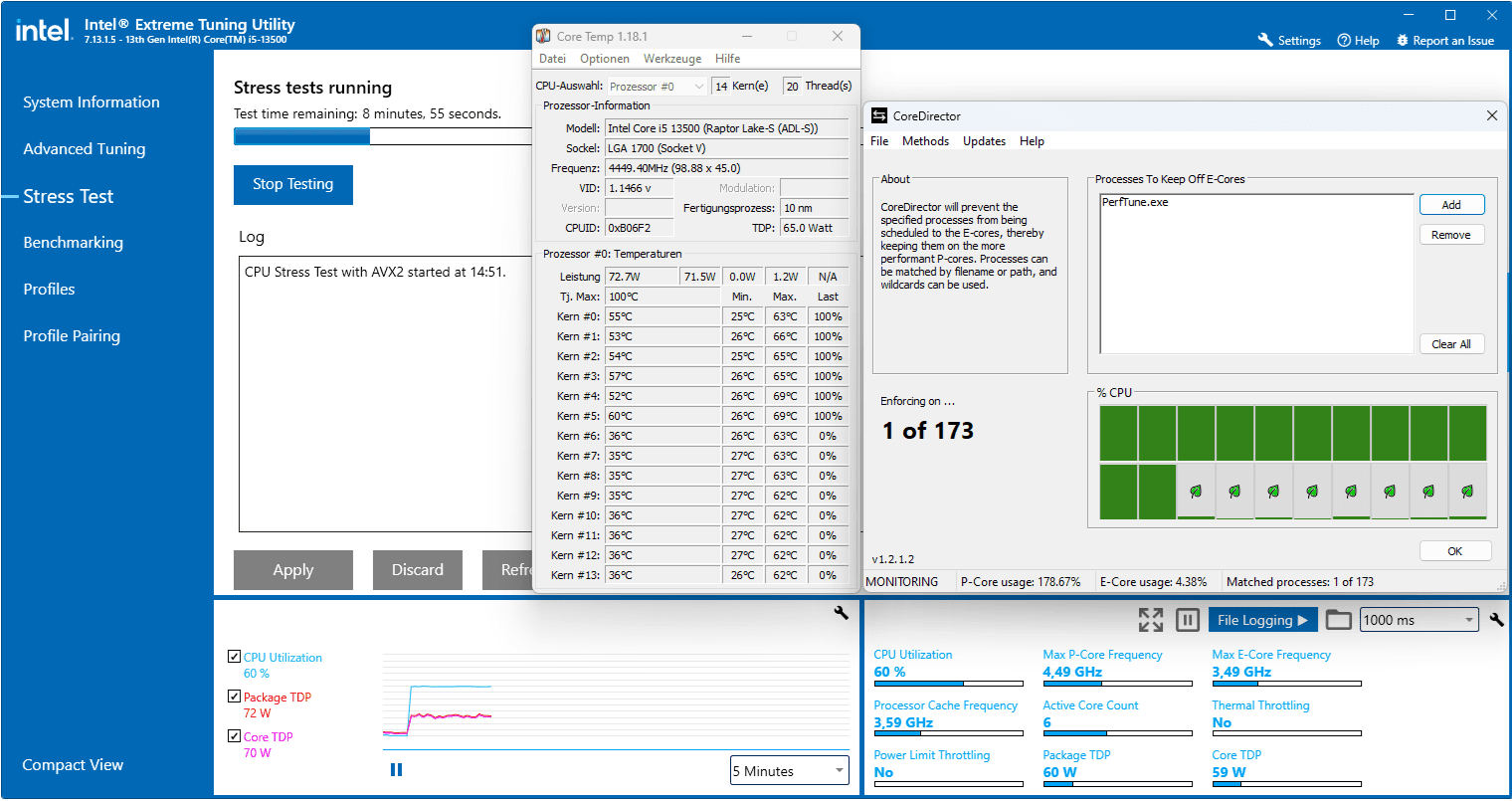Viewport: 1512px width, 801px height.
Task: Open the 1000 ms interval dropdown
Action: tap(1419, 620)
